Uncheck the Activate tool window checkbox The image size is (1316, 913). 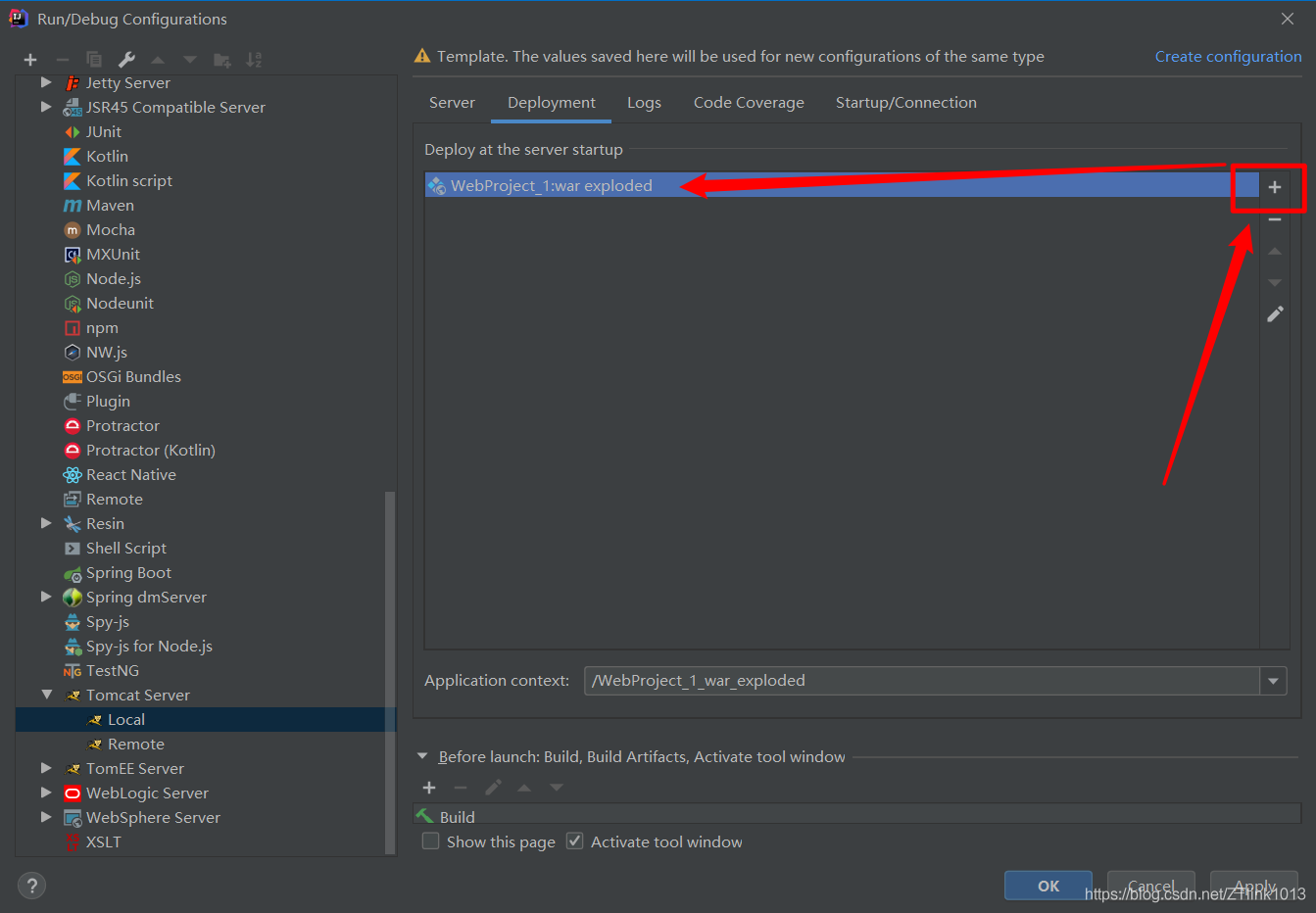575,841
